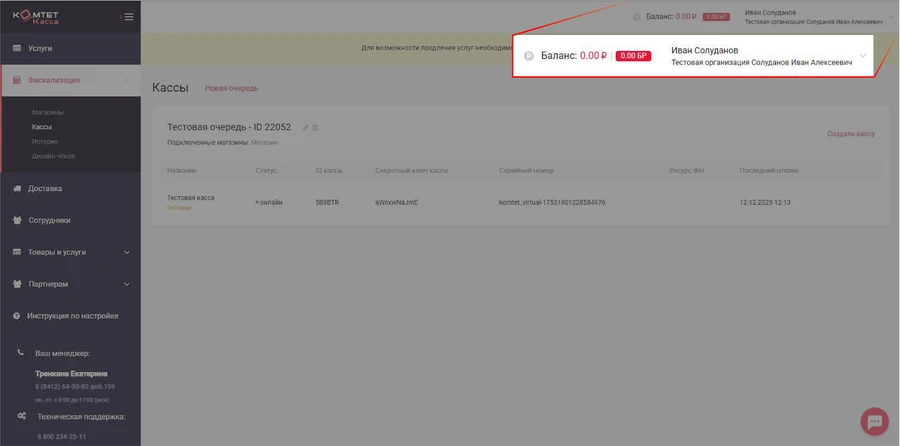Open the Услуги menu item
Image resolution: width=900 pixels, height=446 pixels.
point(41,48)
